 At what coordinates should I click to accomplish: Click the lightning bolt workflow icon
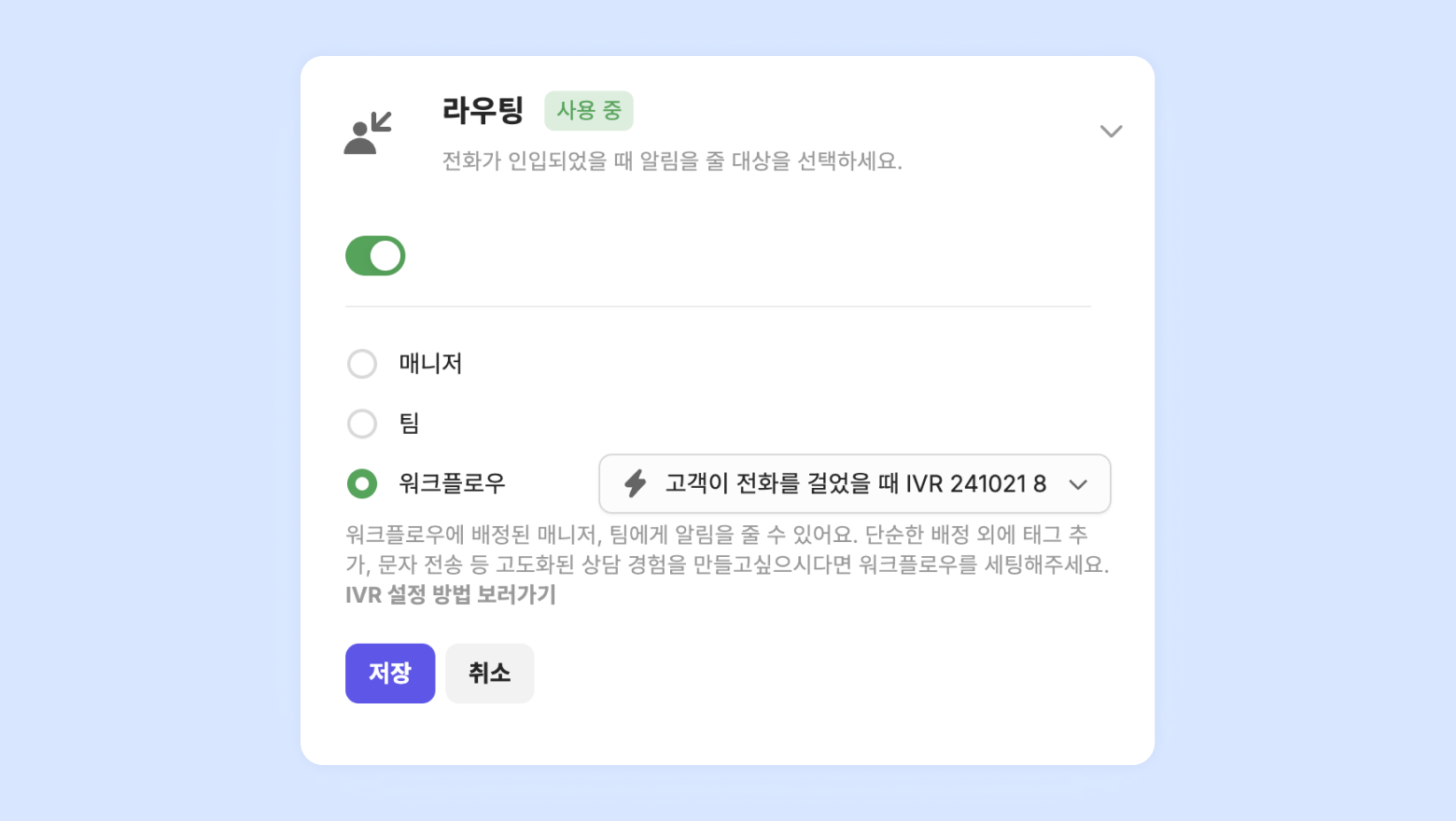tap(636, 483)
